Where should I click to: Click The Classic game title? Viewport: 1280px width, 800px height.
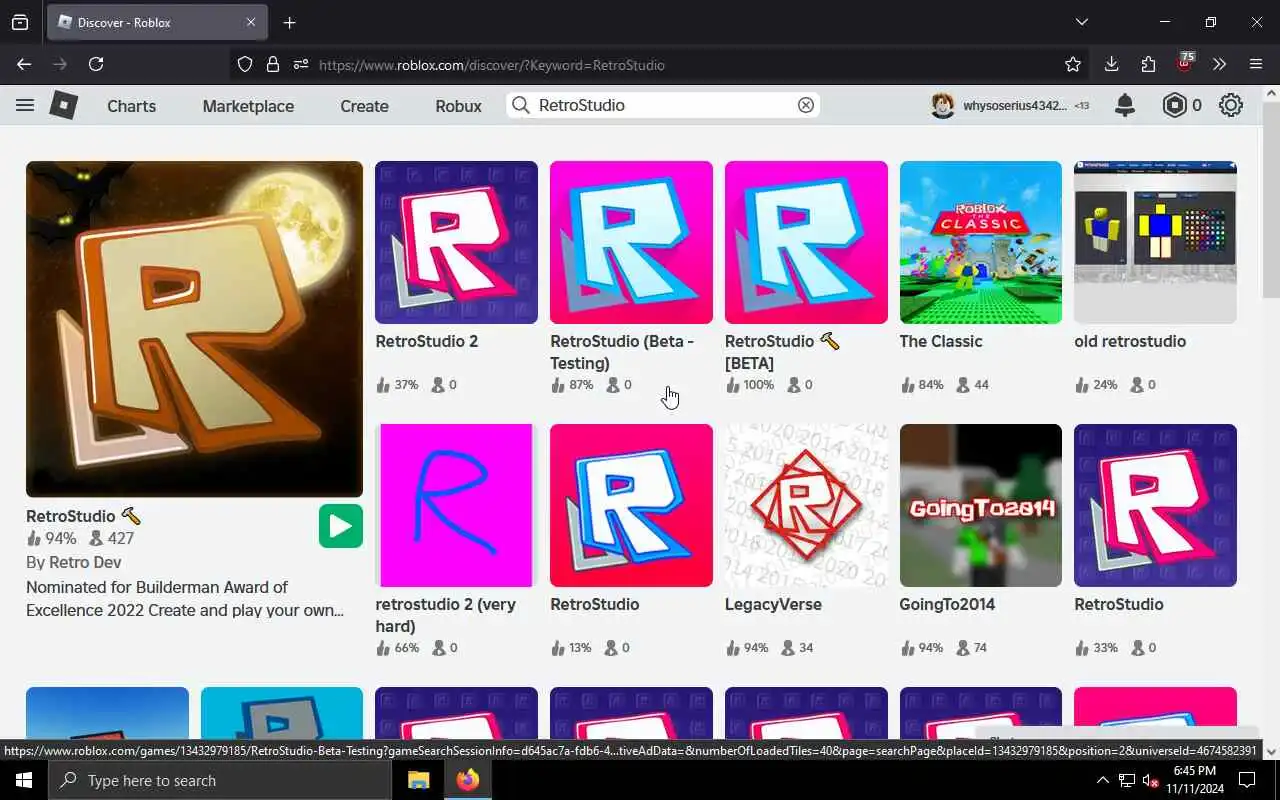941,341
